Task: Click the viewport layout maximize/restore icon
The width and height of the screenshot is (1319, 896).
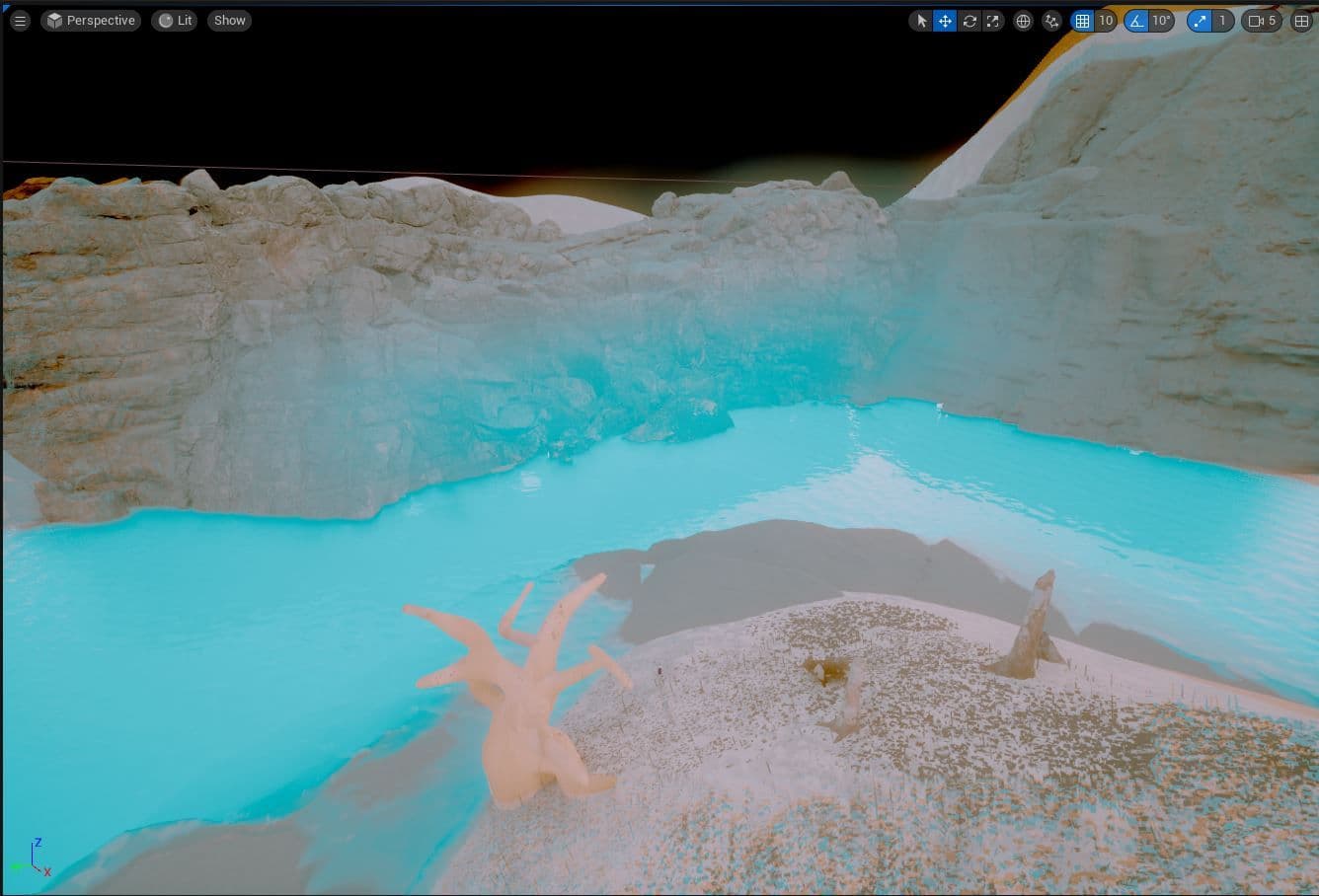Action: coord(1301,21)
